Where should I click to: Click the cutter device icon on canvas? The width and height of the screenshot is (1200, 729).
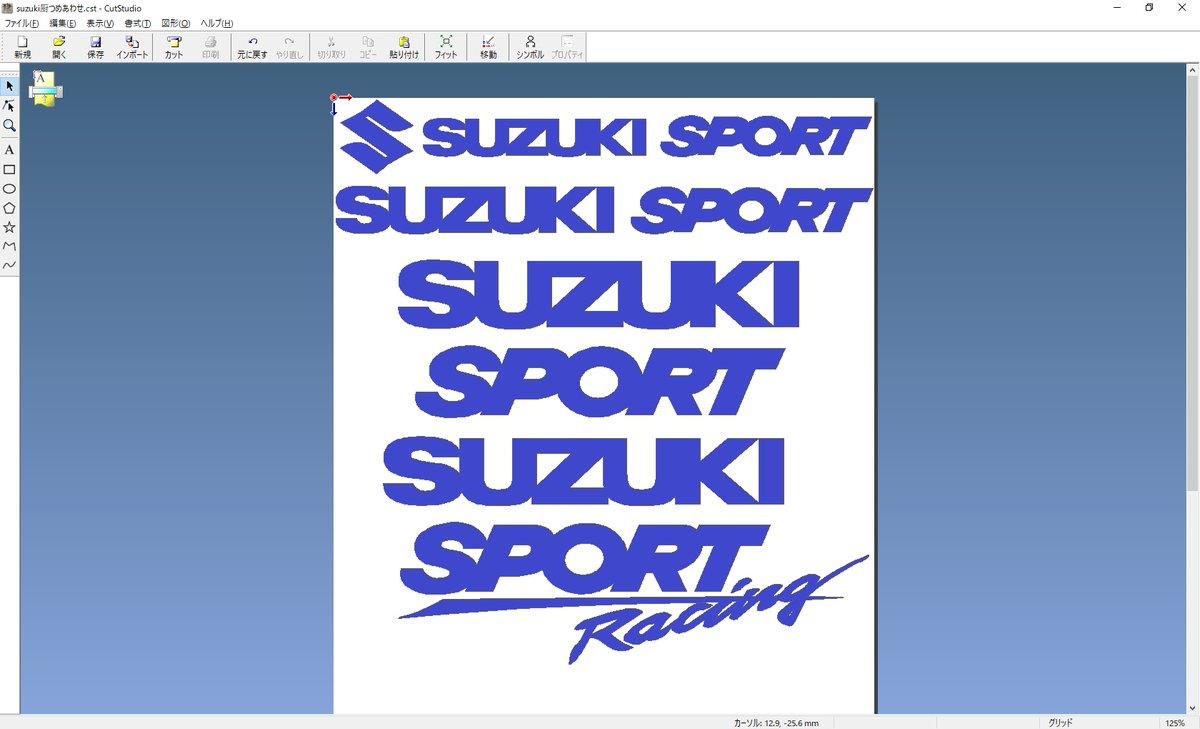tap(45, 88)
